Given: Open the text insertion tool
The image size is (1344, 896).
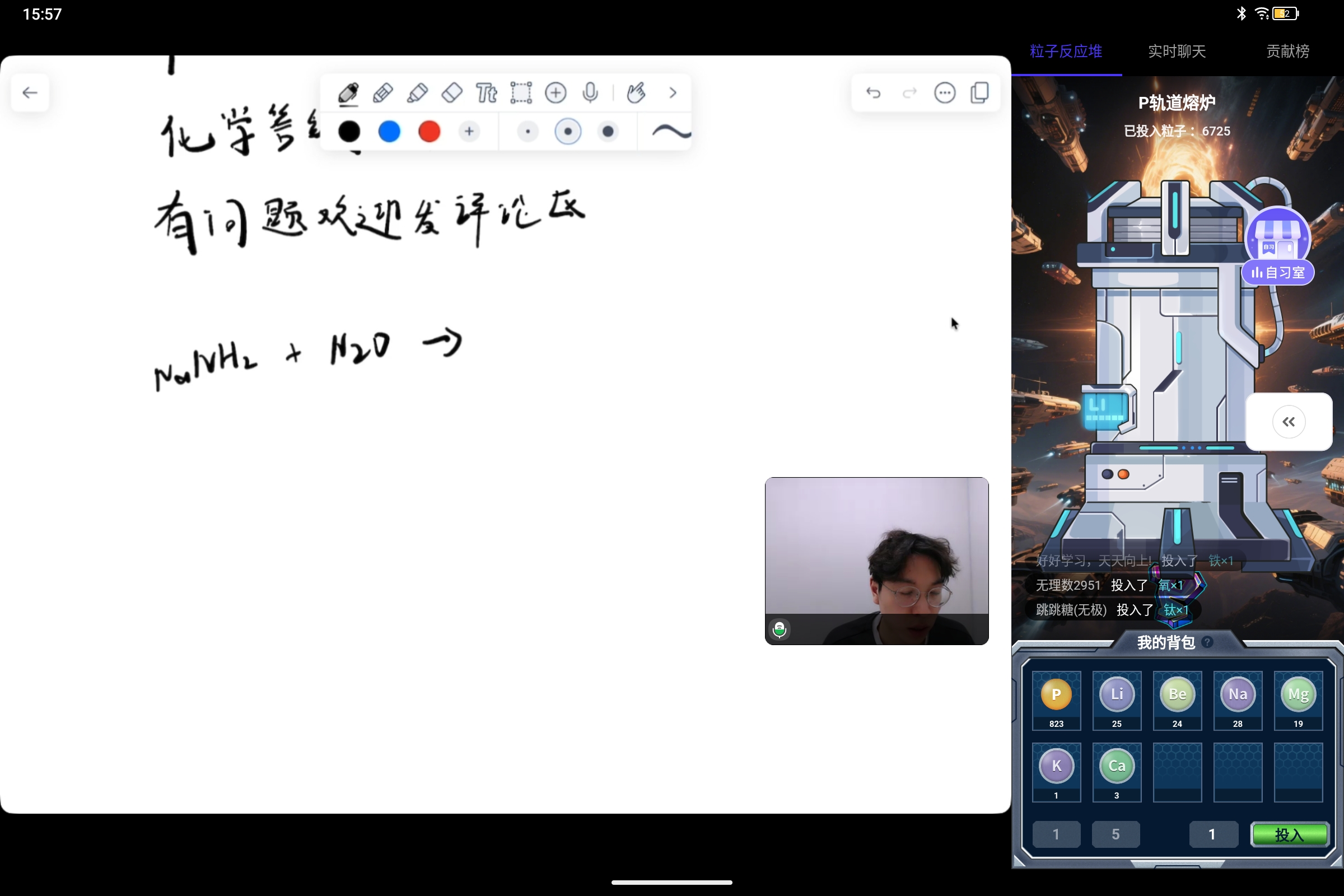Looking at the screenshot, I should pyautogui.click(x=486, y=92).
